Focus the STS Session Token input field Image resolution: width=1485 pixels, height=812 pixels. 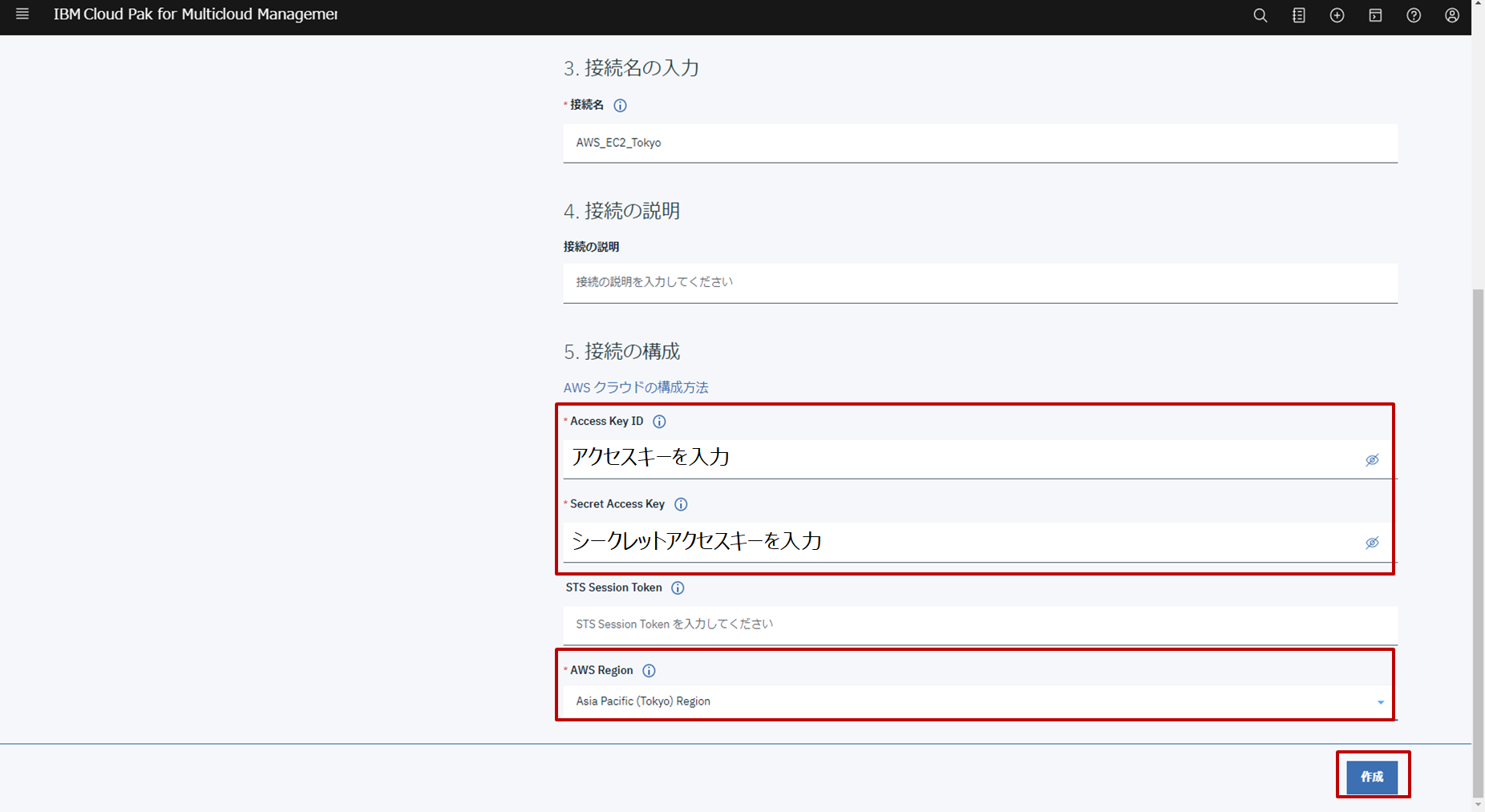[x=980, y=624]
